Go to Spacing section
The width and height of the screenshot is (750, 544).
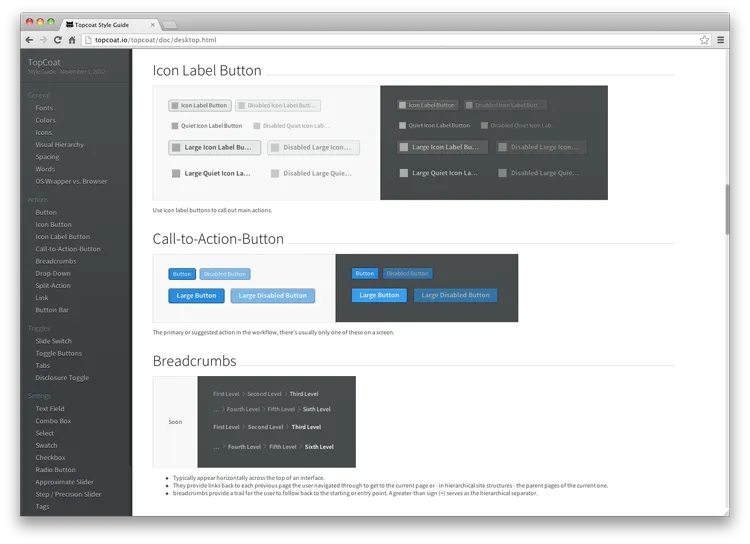tap(47, 157)
